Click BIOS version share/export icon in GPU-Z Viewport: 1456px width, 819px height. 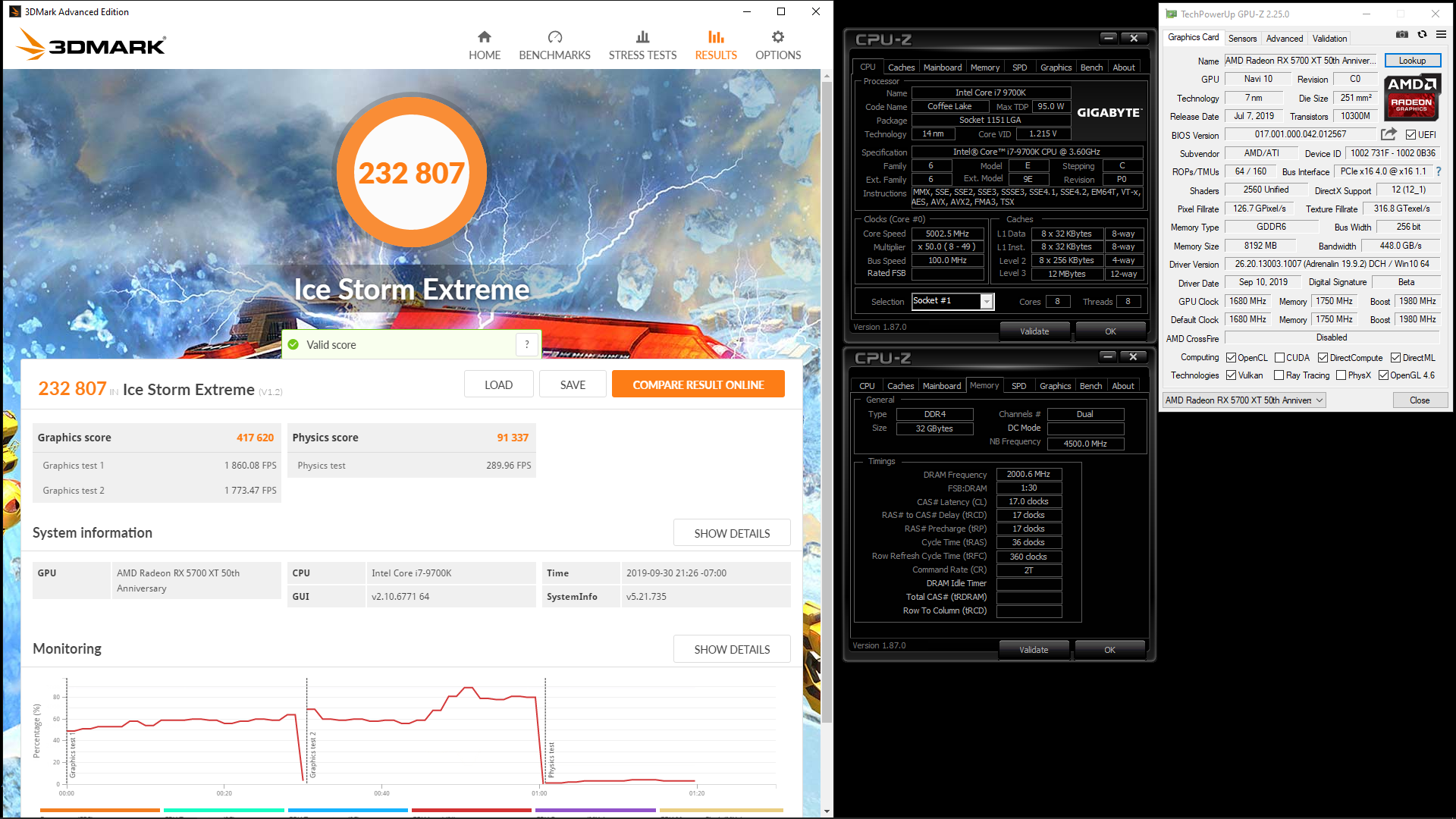tap(1389, 134)
